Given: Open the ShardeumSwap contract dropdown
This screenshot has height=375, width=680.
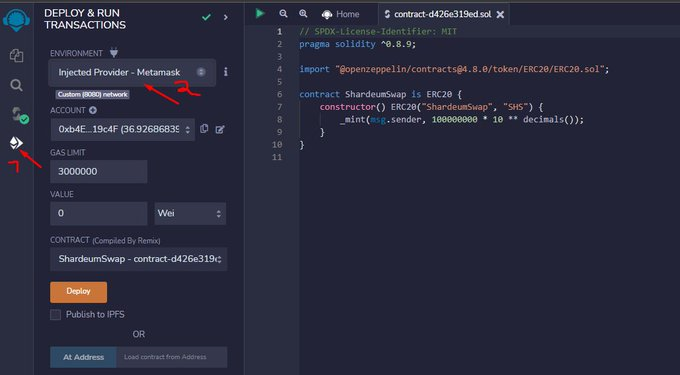Looking at the screenshot, I should (x=138, y=259).
